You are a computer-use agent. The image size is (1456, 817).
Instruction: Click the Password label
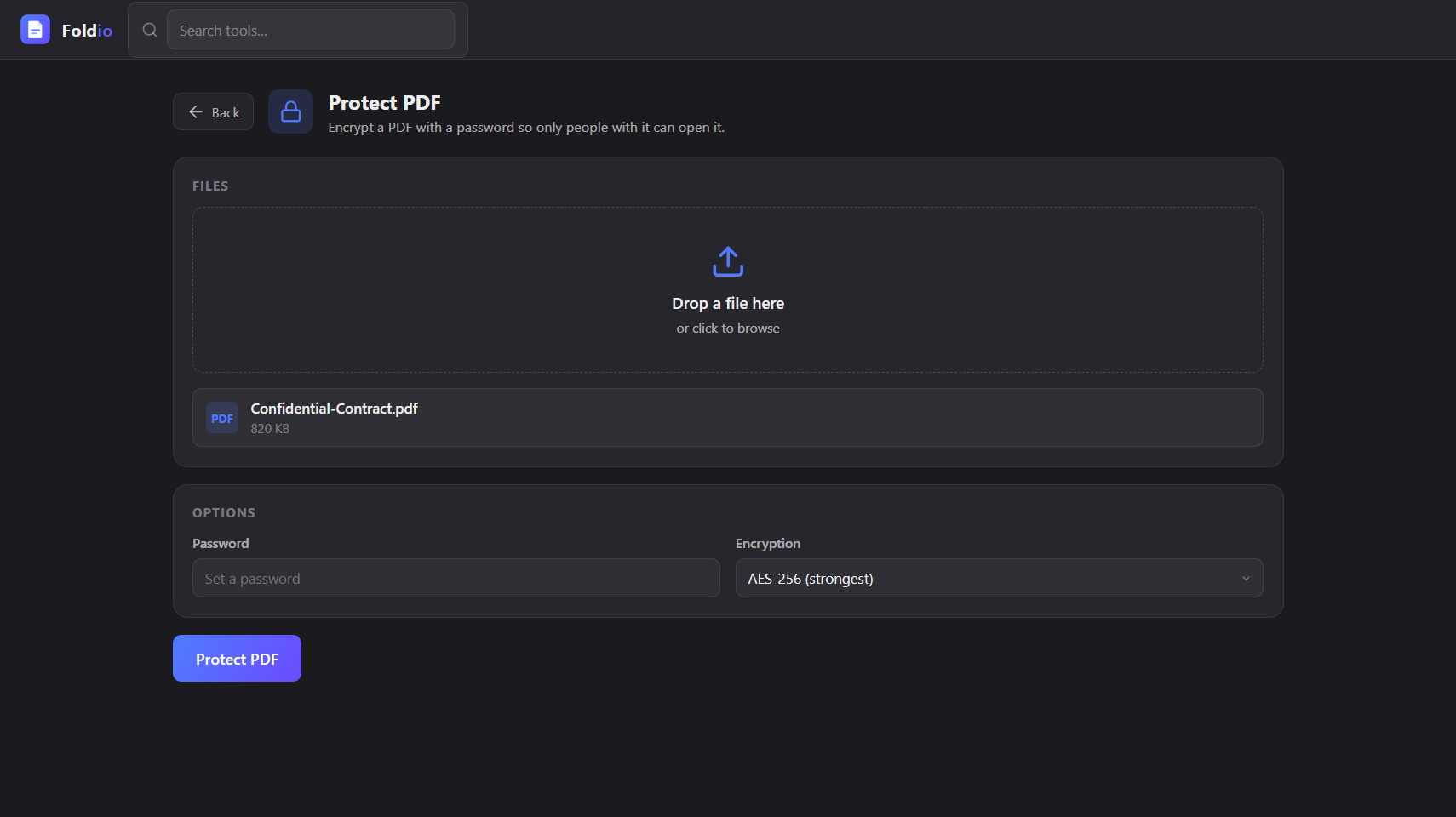221,544
